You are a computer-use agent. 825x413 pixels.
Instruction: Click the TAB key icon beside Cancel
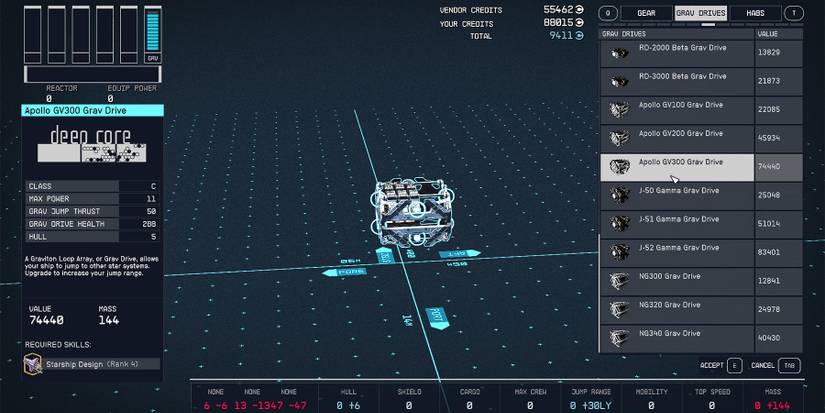[789, 365]
